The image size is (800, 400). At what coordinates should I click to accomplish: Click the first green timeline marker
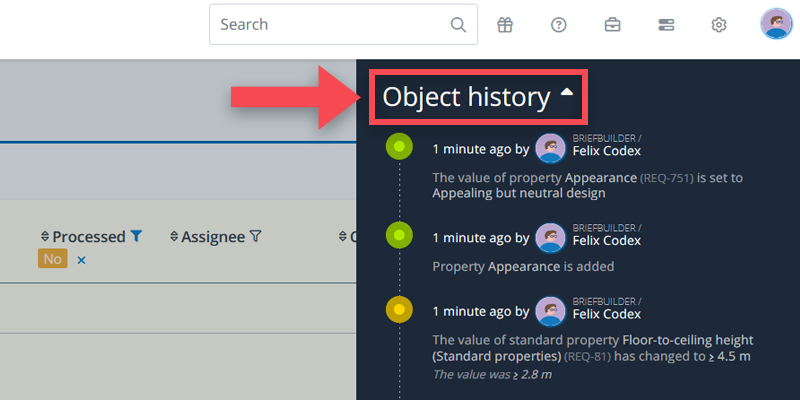pyautogui.click(x=399, y=147)
